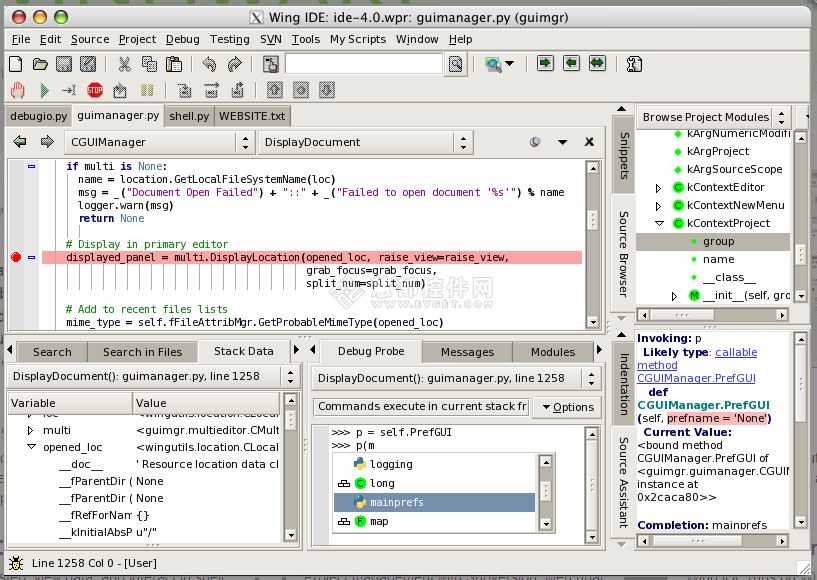Save the file with the plain floppy disk icon
The height and width of the screenshot is (580, 817).
click(64, 64)
